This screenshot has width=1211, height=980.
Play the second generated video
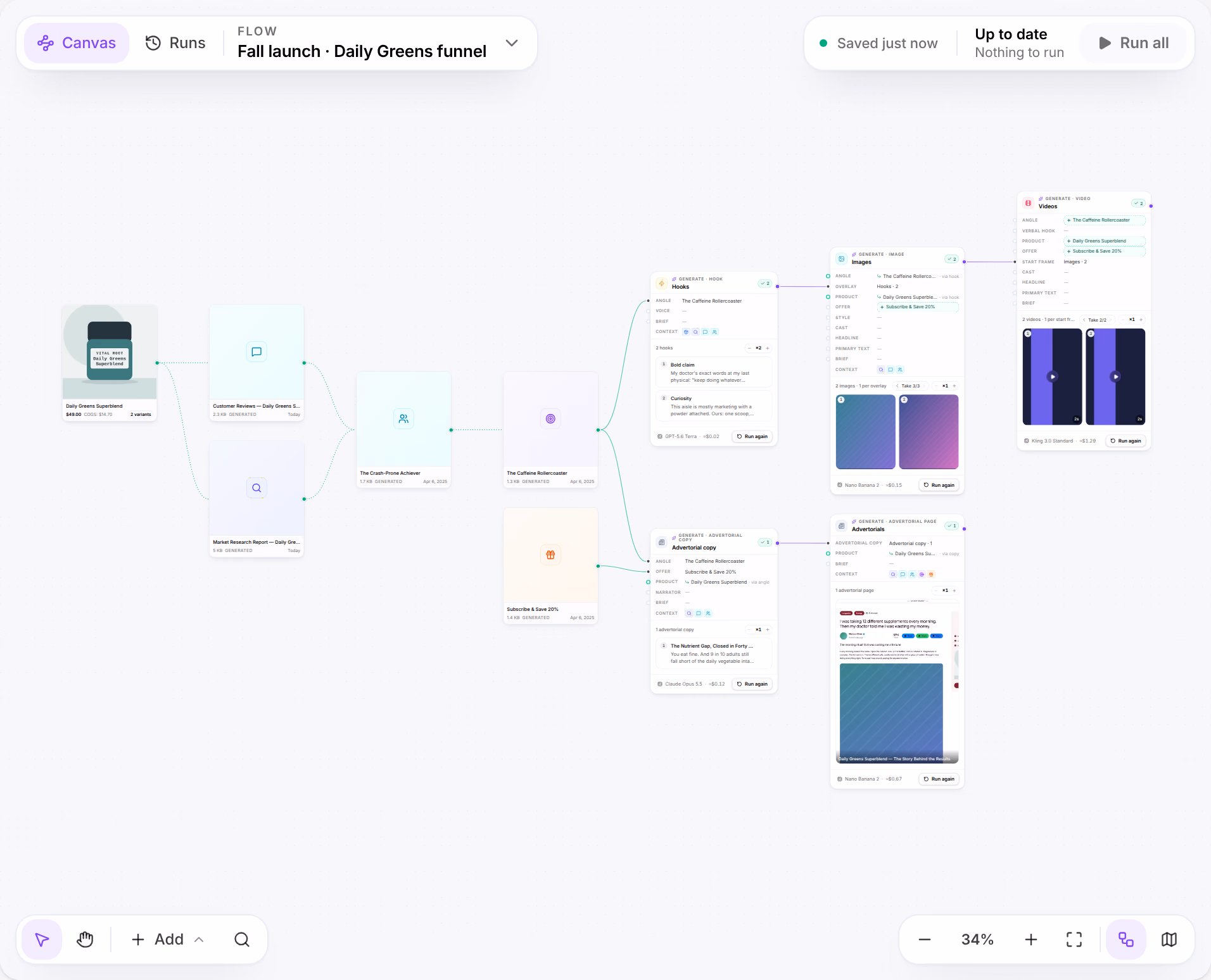[x=1116, y=377]
